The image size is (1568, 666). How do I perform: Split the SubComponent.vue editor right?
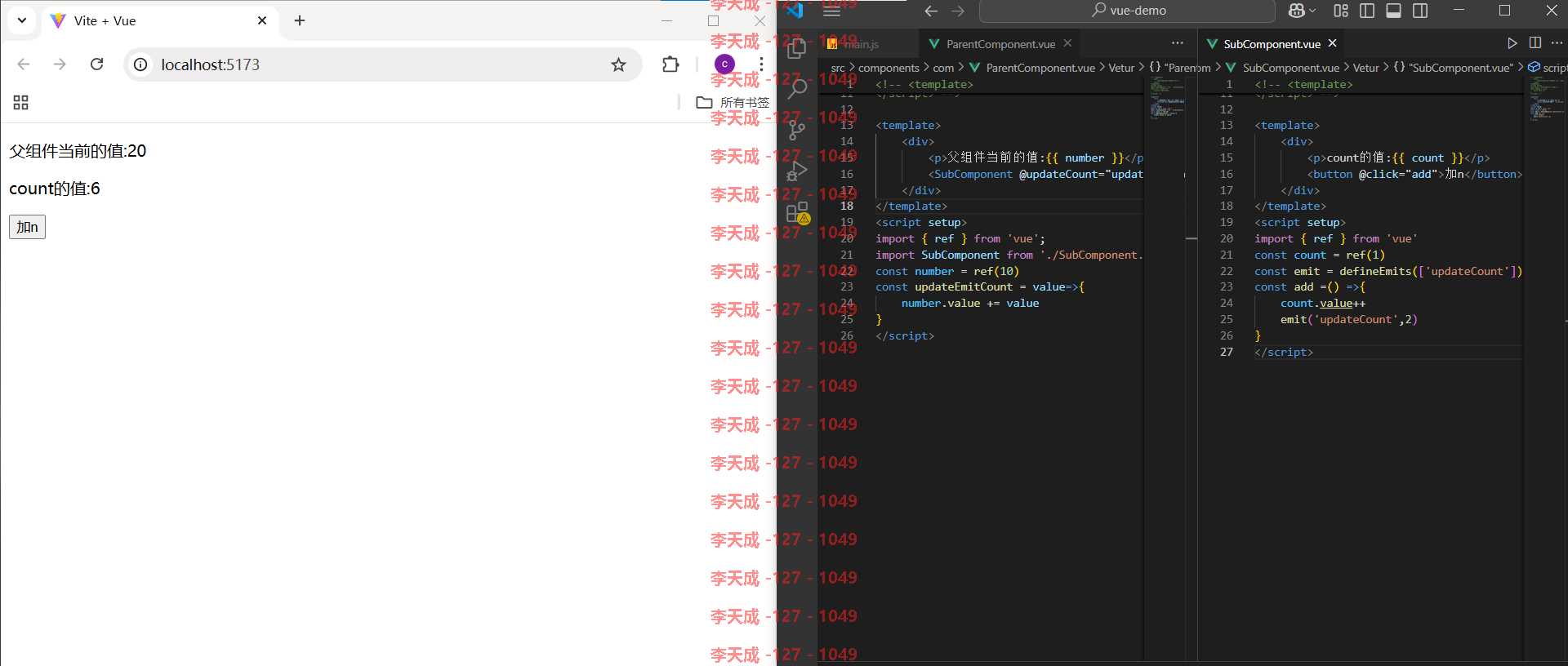(1535, 43)
